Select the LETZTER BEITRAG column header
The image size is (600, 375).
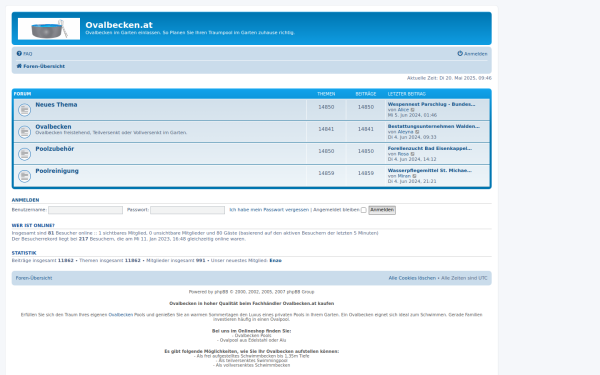[x=407, y=94]
